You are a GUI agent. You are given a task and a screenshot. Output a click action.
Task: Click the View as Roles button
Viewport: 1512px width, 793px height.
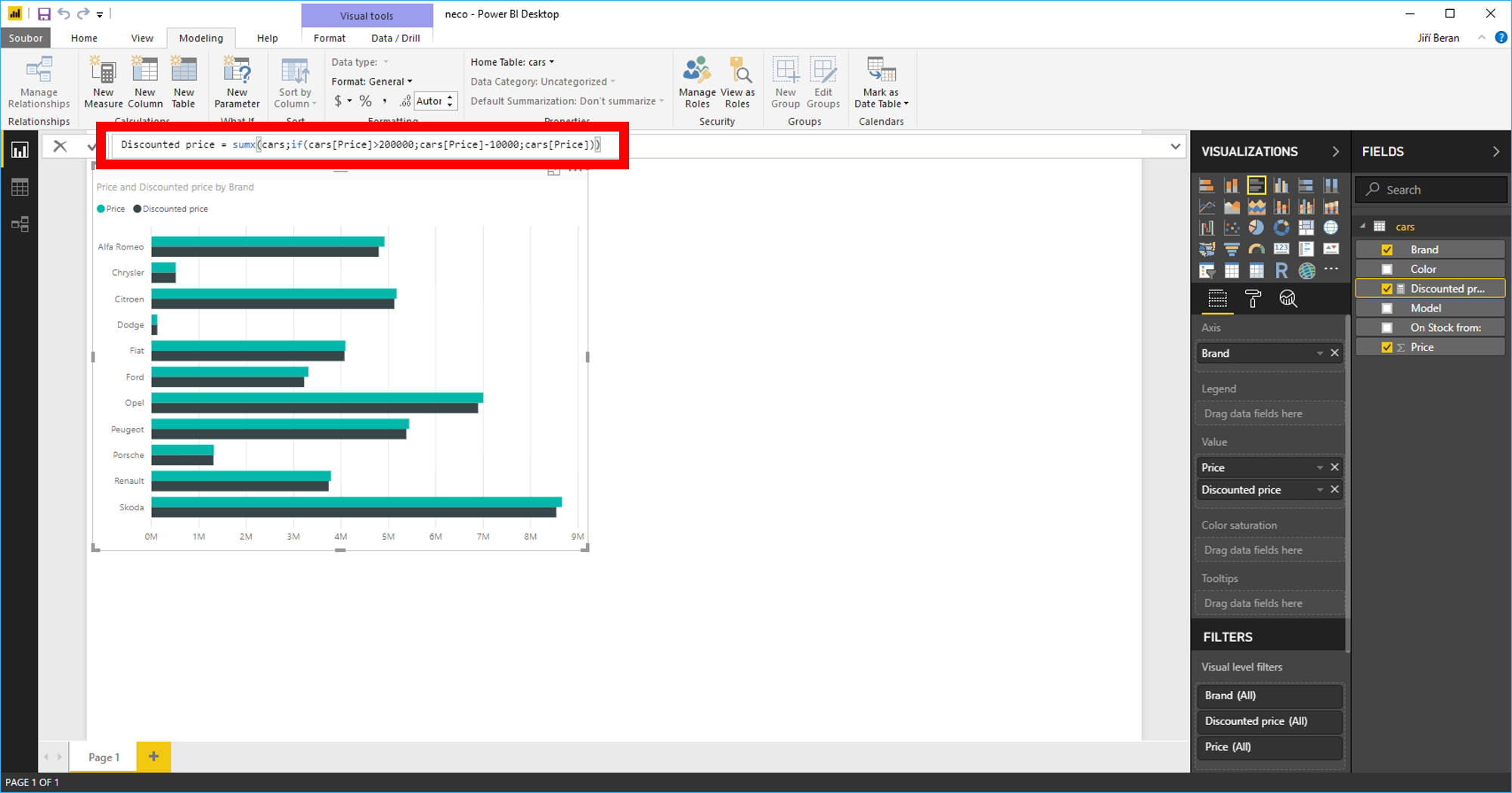[x=738, y=83]
